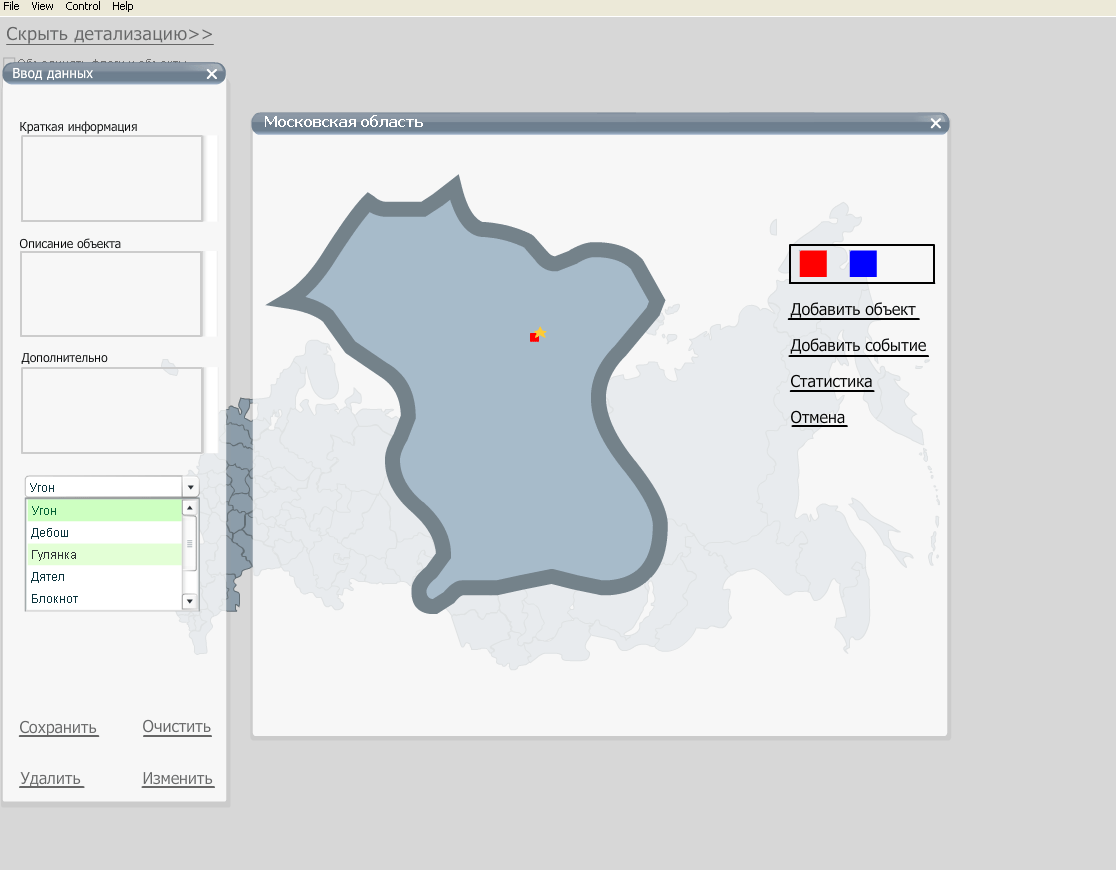Screen dimensions: 1116x870
Task: Open the Help menu
Action: coord(123,6)
